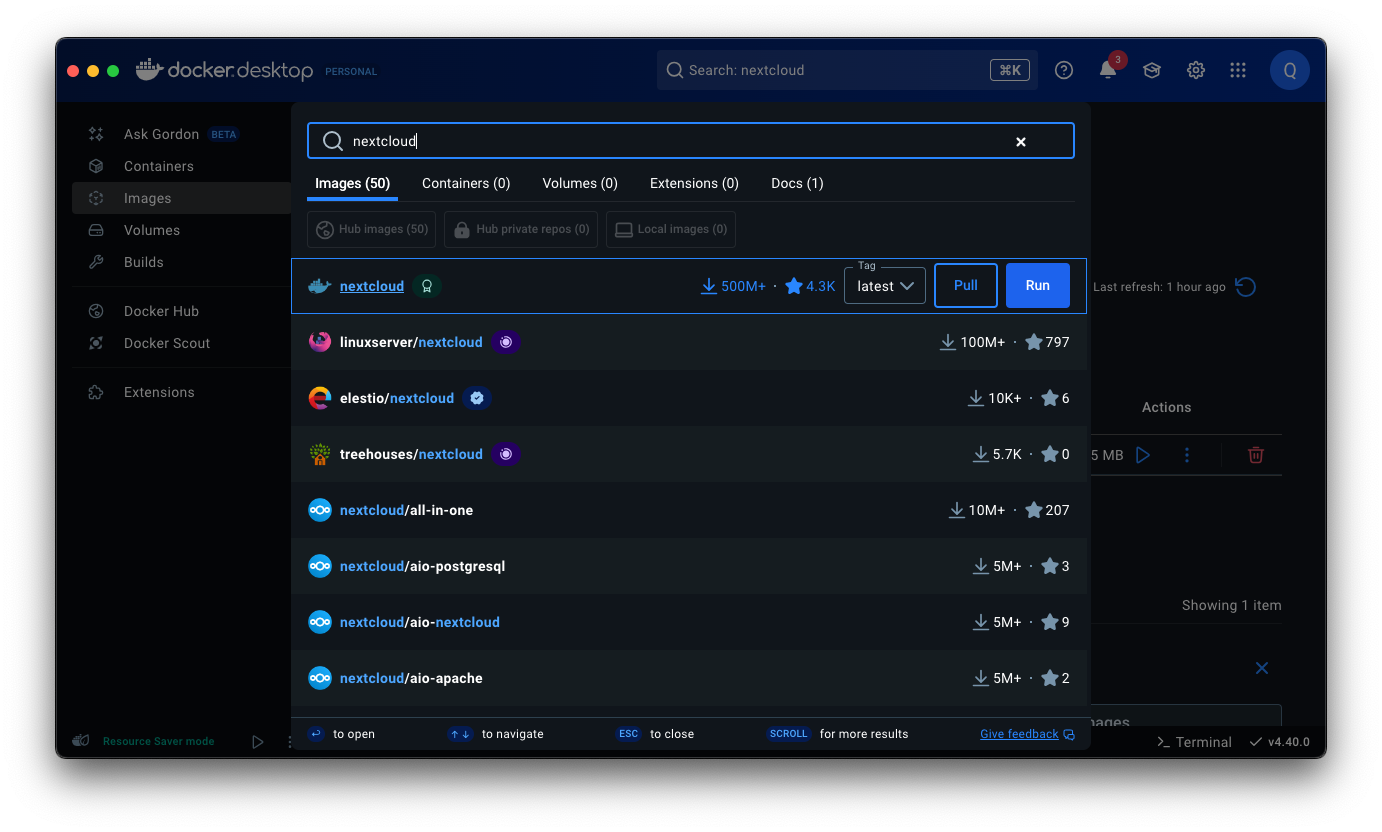Dismiss the panel with the blue X
Screen dimensions: 1382x832
pyautogui.click(x=1262, y=668)
